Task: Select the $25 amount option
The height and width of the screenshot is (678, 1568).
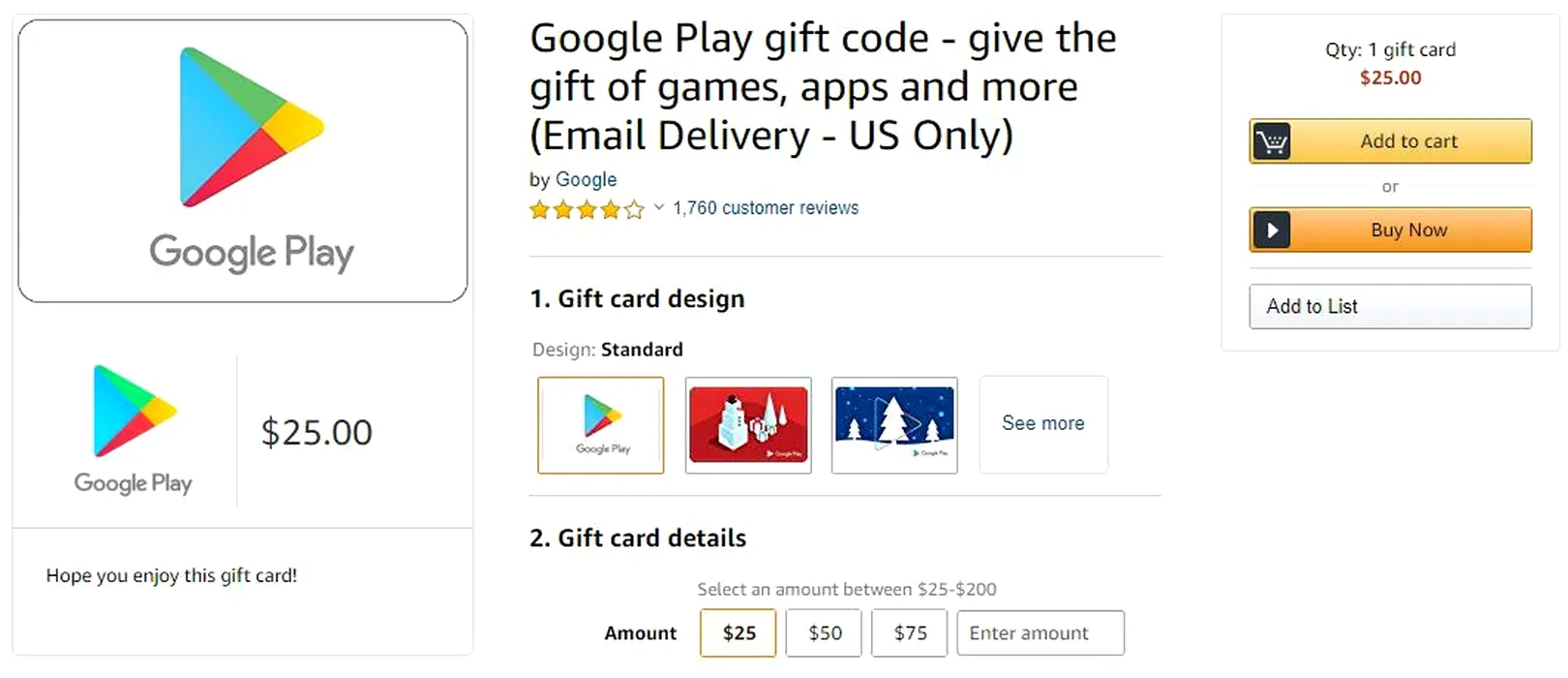Action: pyautogui.click(x=739, y=633)
